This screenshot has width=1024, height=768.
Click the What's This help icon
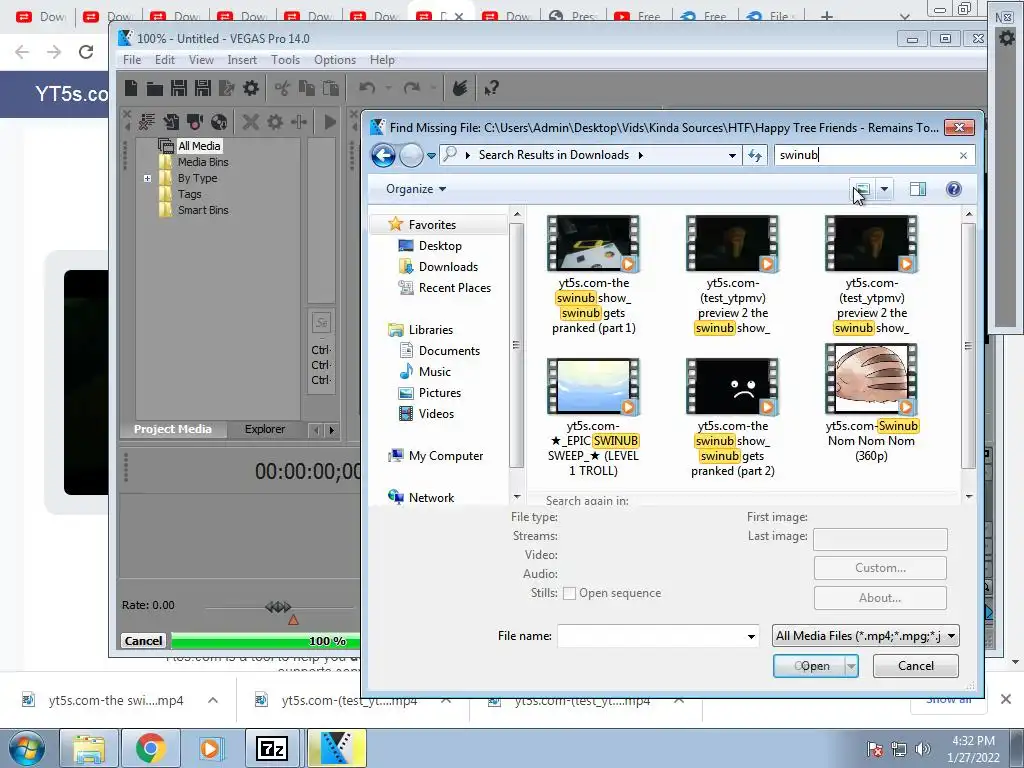click(x=491, y=88)
